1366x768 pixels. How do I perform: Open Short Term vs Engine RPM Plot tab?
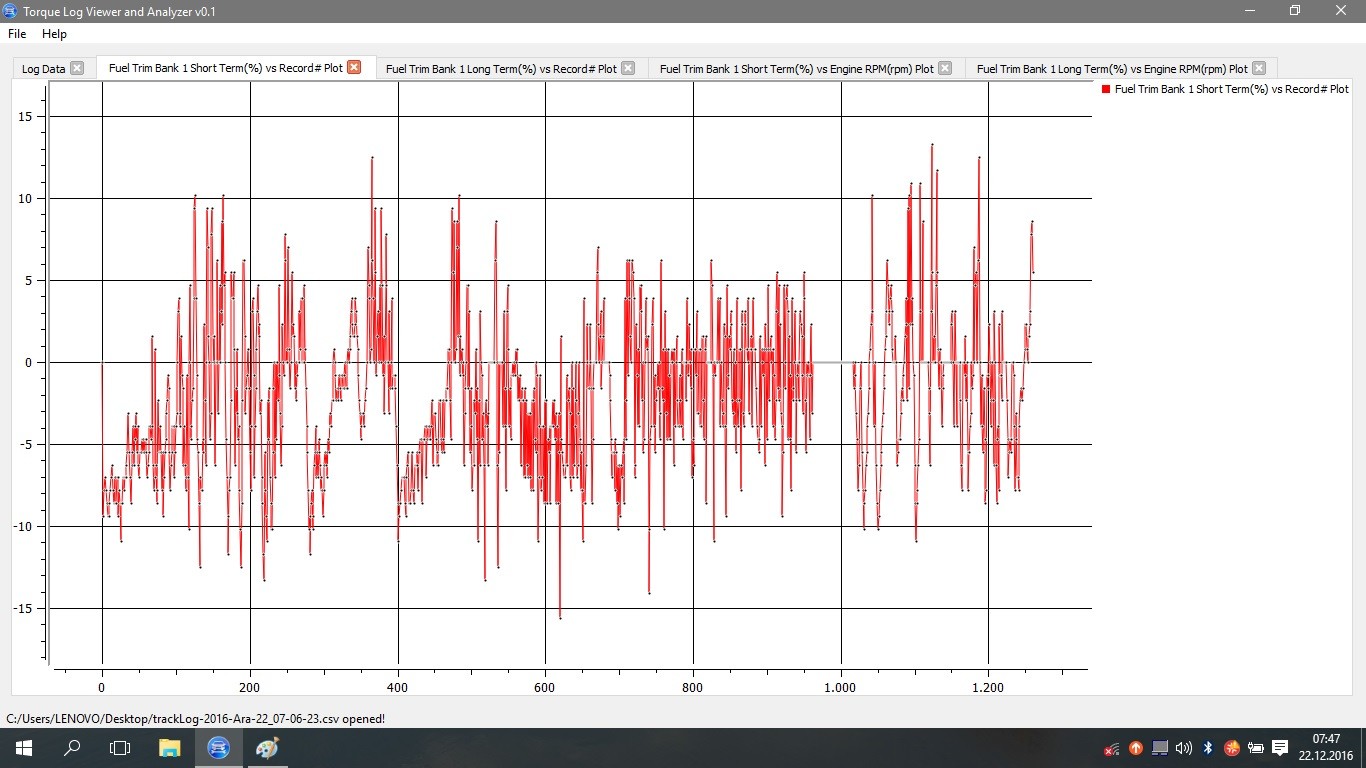[796, 69]
